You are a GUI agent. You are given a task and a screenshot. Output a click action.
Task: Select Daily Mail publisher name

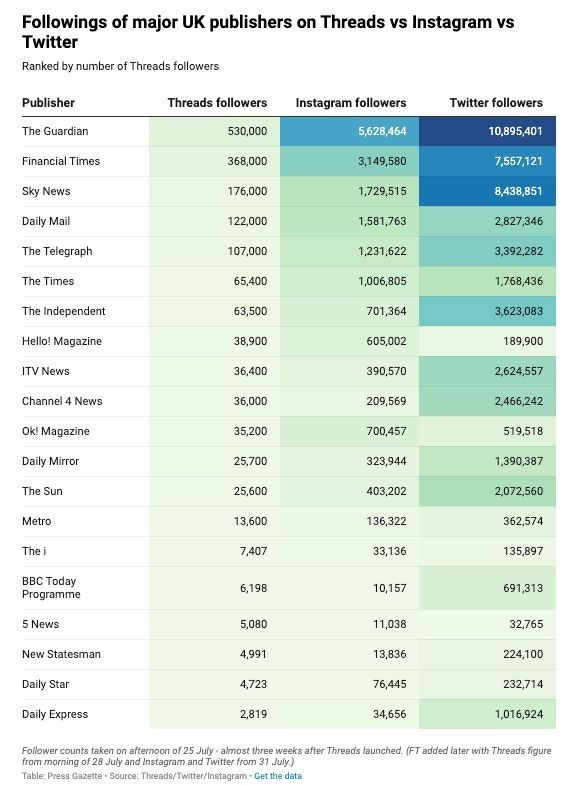(46, 221)
